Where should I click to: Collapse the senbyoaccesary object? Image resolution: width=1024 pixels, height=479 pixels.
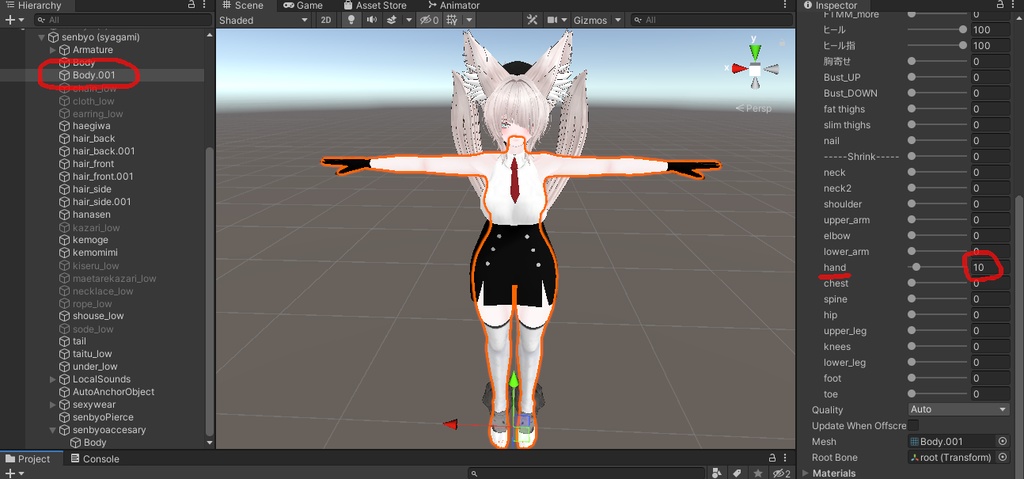pyautogui.click(x=53, y=430)
